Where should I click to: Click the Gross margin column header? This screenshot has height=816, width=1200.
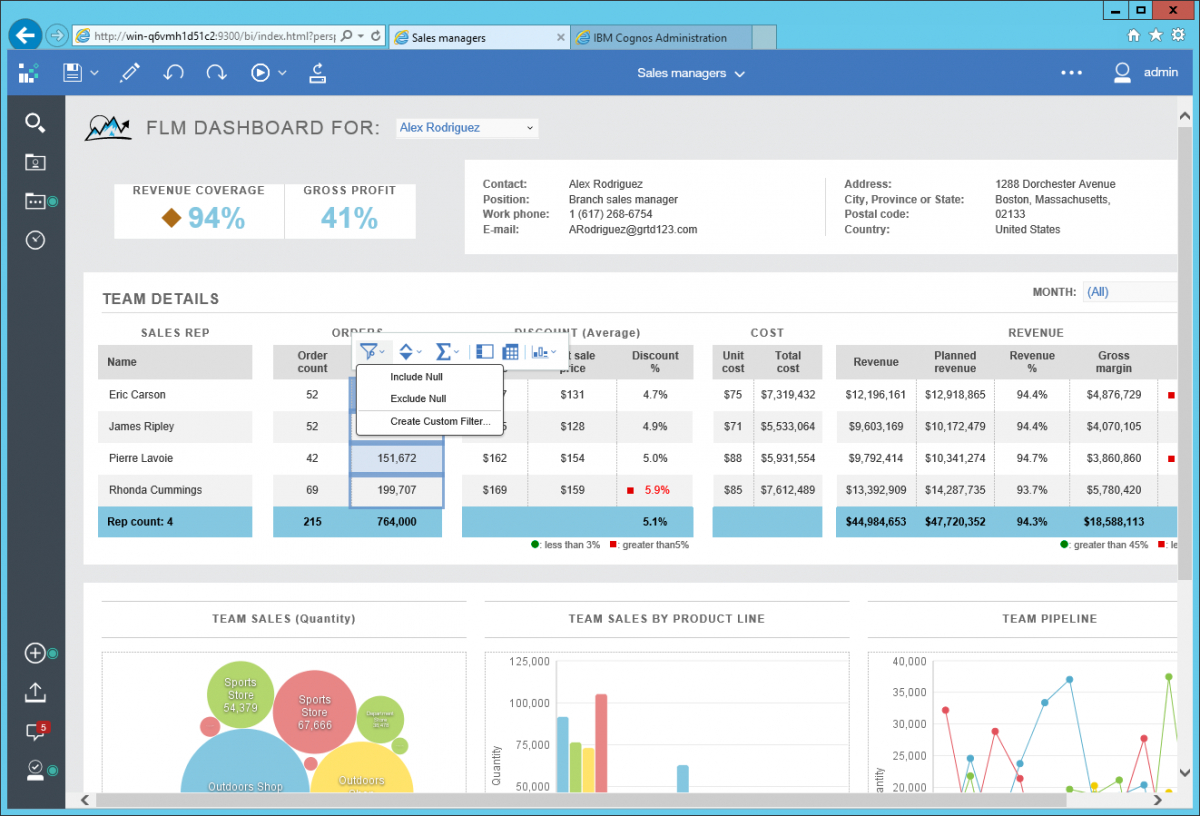point(1113,362)
